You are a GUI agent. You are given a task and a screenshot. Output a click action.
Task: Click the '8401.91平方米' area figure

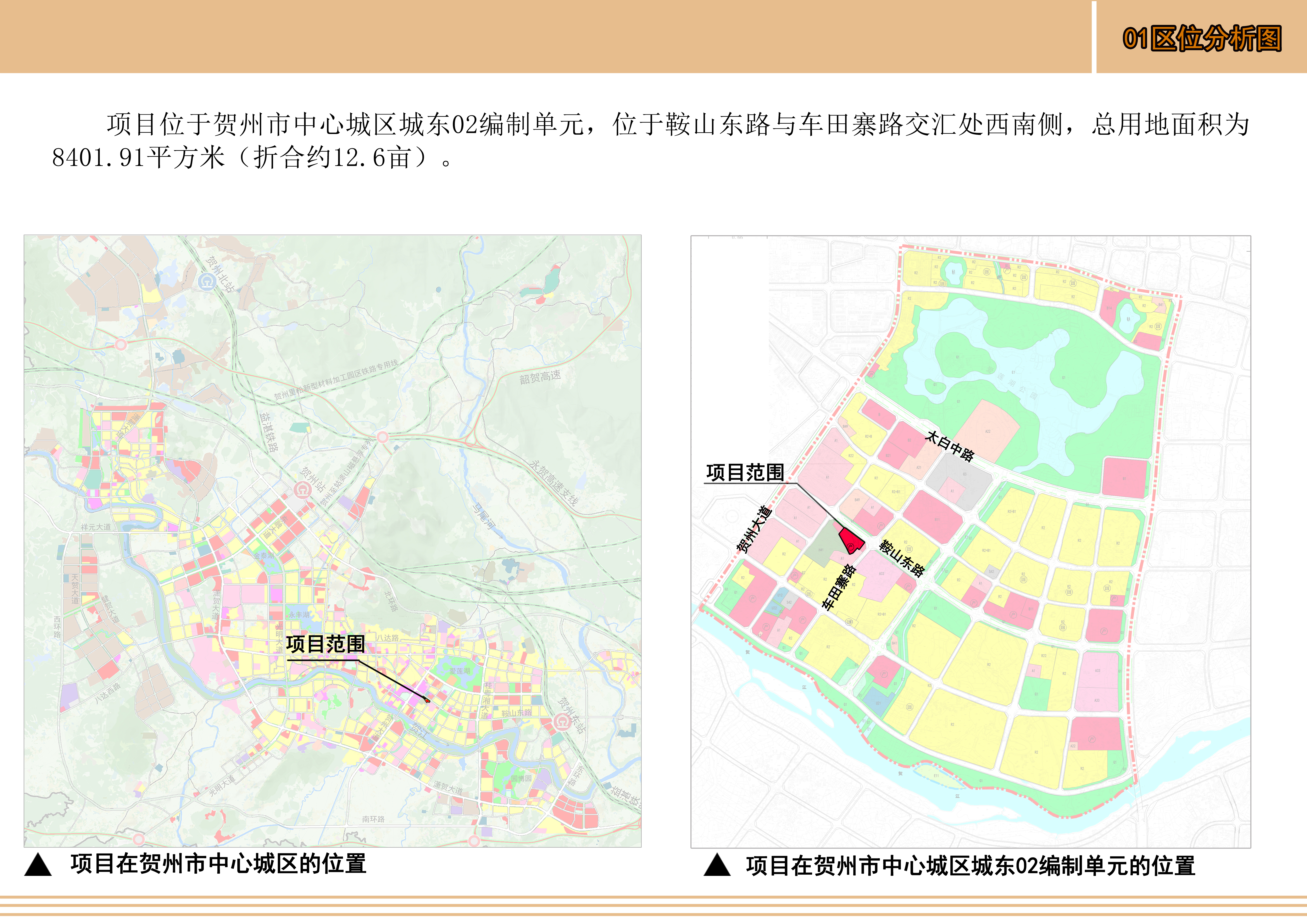point(138,158)
